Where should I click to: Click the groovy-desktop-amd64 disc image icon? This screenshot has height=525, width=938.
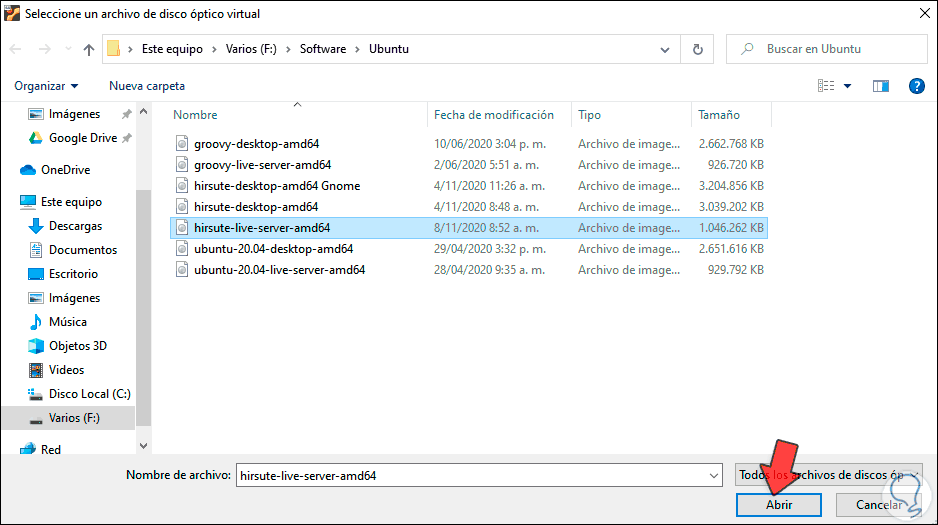tap(182, 144)
